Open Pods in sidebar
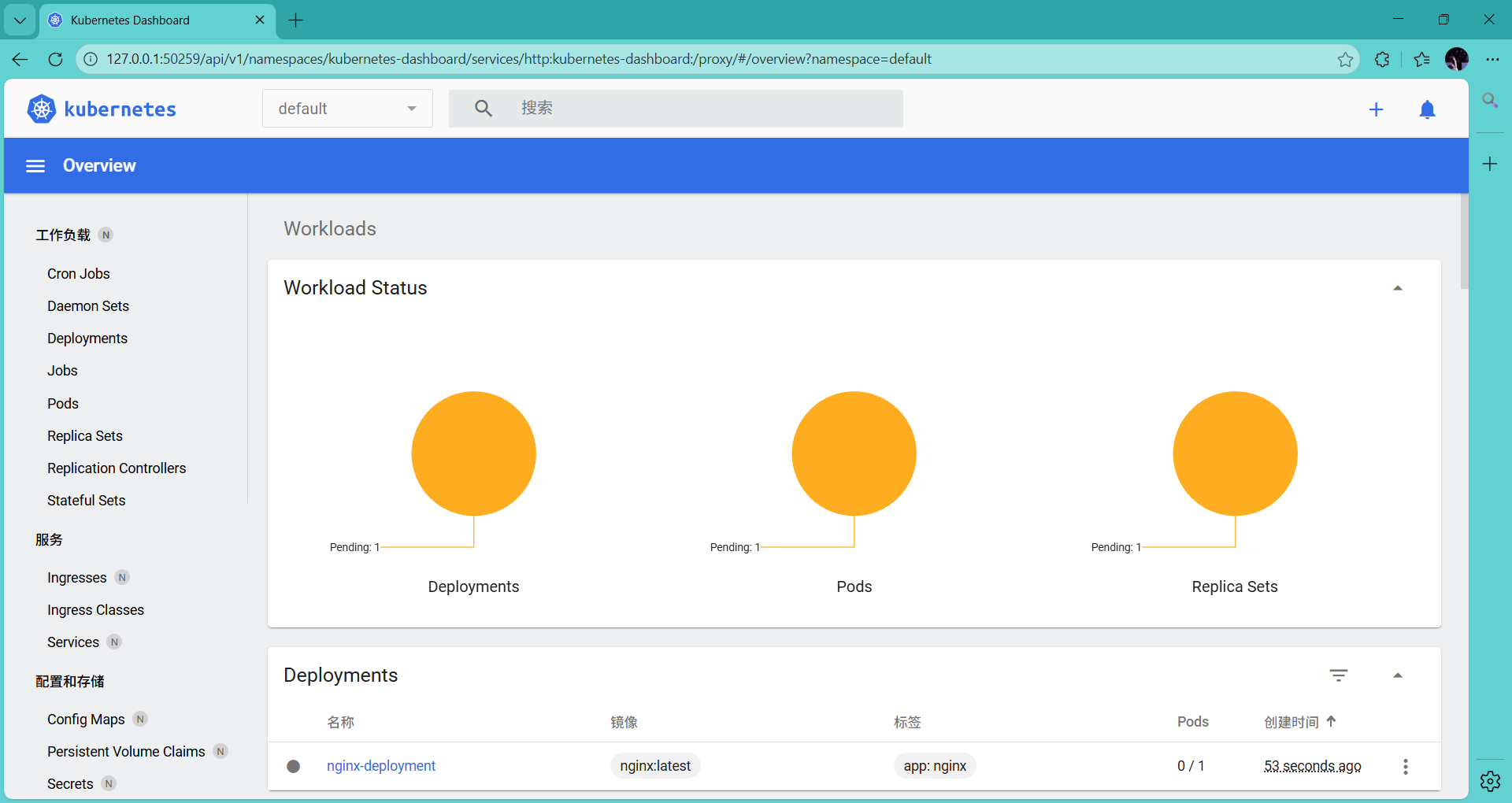This screenshot has width=1512, height=803. pyautogui.click(x=63, y=404)
